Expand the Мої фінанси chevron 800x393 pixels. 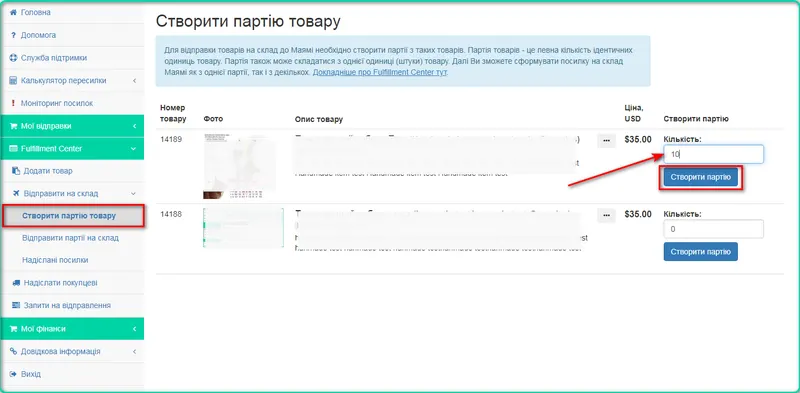pos(134,329)
